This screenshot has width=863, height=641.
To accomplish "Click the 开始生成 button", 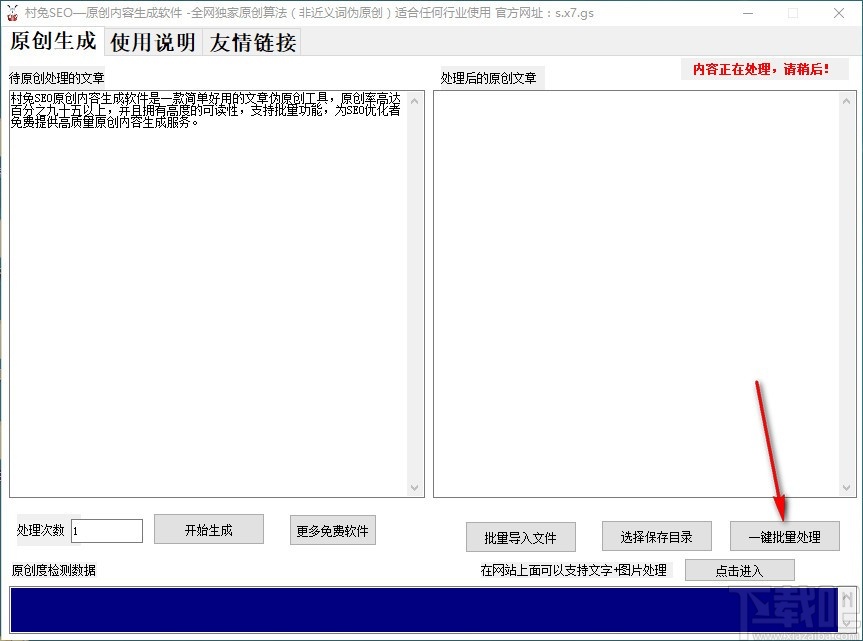I will pos(208,530).
